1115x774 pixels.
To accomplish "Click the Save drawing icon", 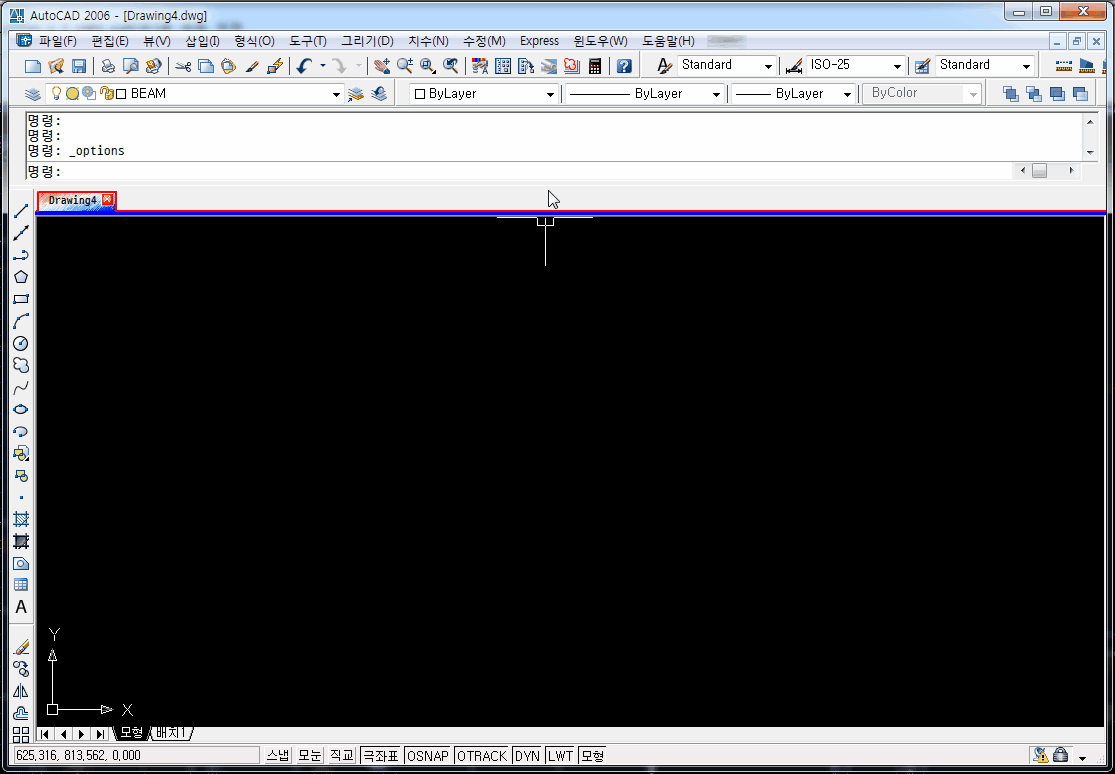I will tap(79, 66).
